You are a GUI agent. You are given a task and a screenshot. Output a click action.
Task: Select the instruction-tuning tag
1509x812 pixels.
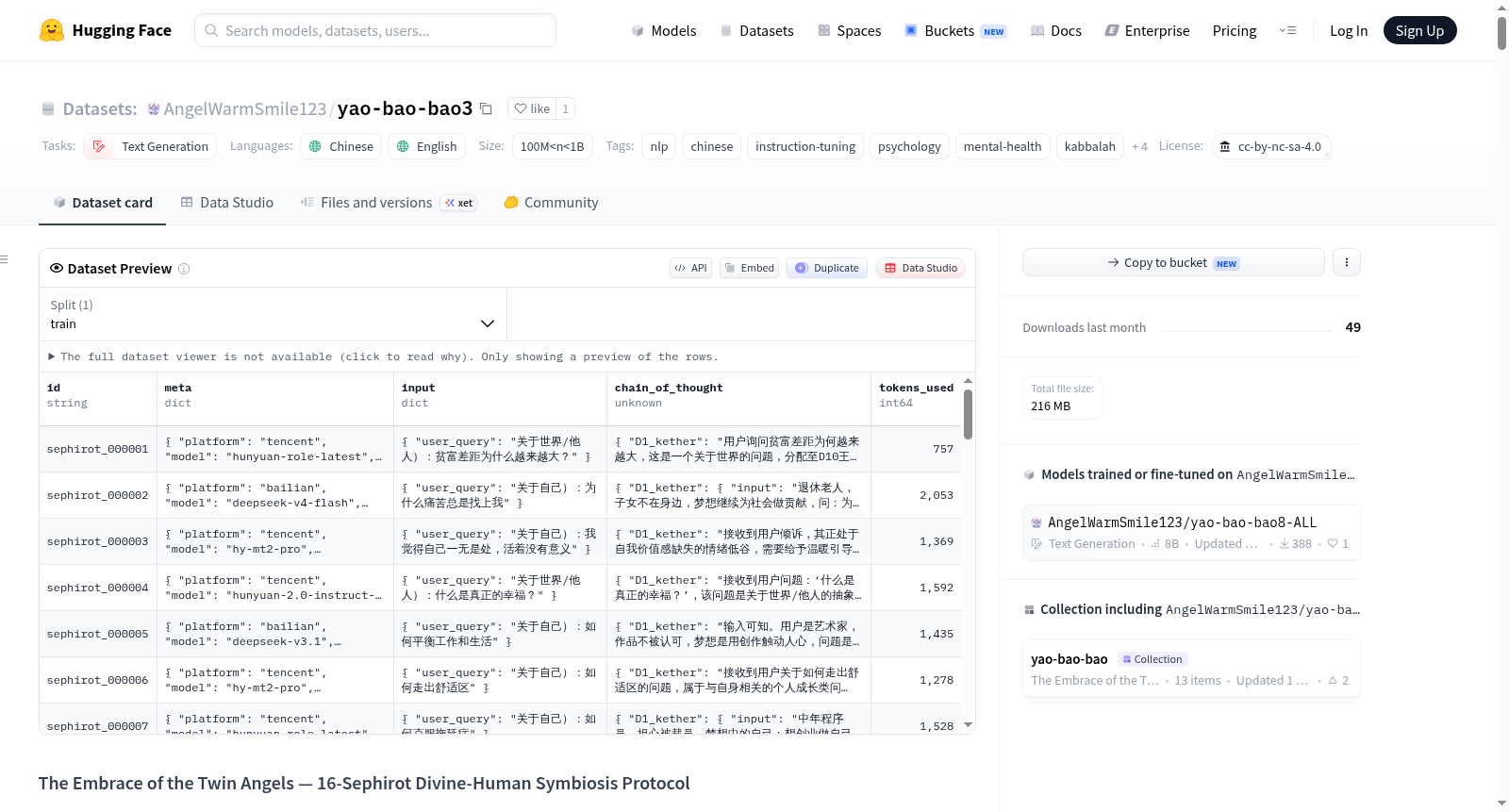[805, 146]
